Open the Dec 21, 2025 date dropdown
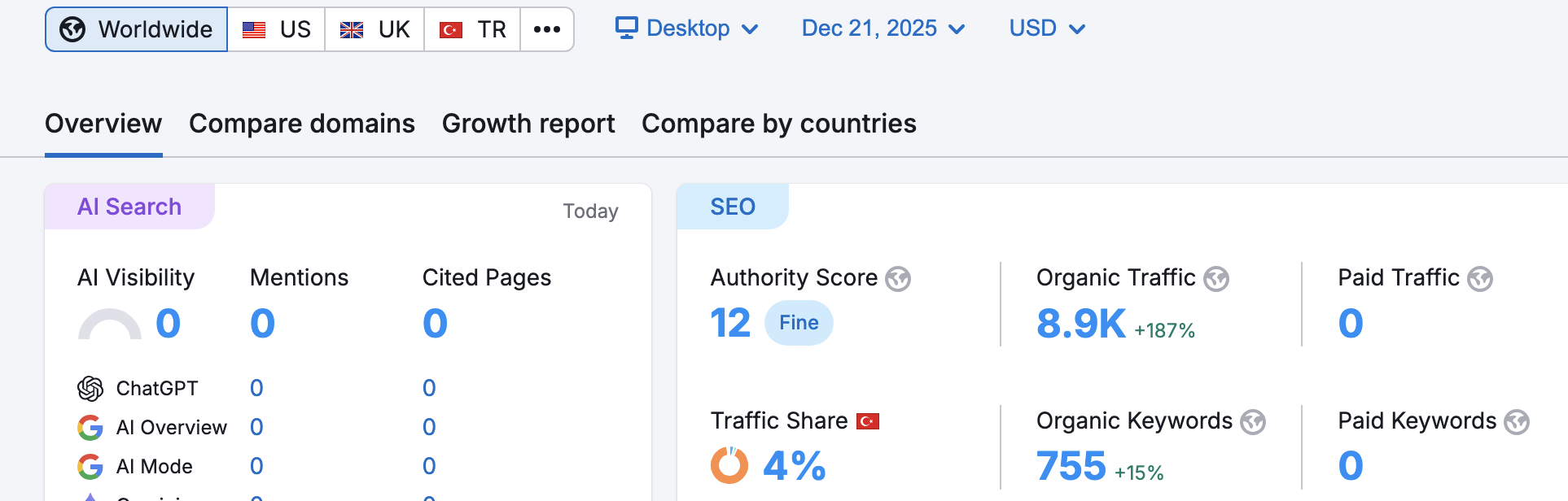Screen dimensions: 1568x501 pos(883,28)
